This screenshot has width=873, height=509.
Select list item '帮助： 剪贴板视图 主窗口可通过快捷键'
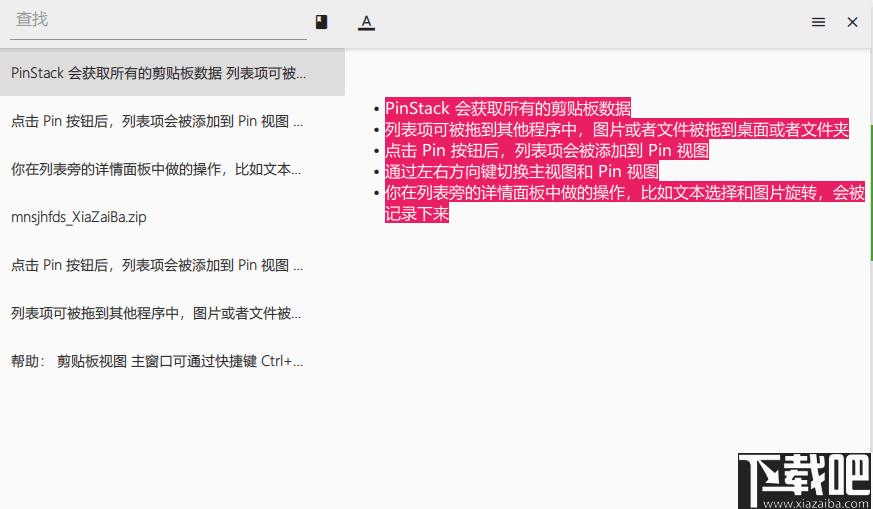[x=172, y=361]
